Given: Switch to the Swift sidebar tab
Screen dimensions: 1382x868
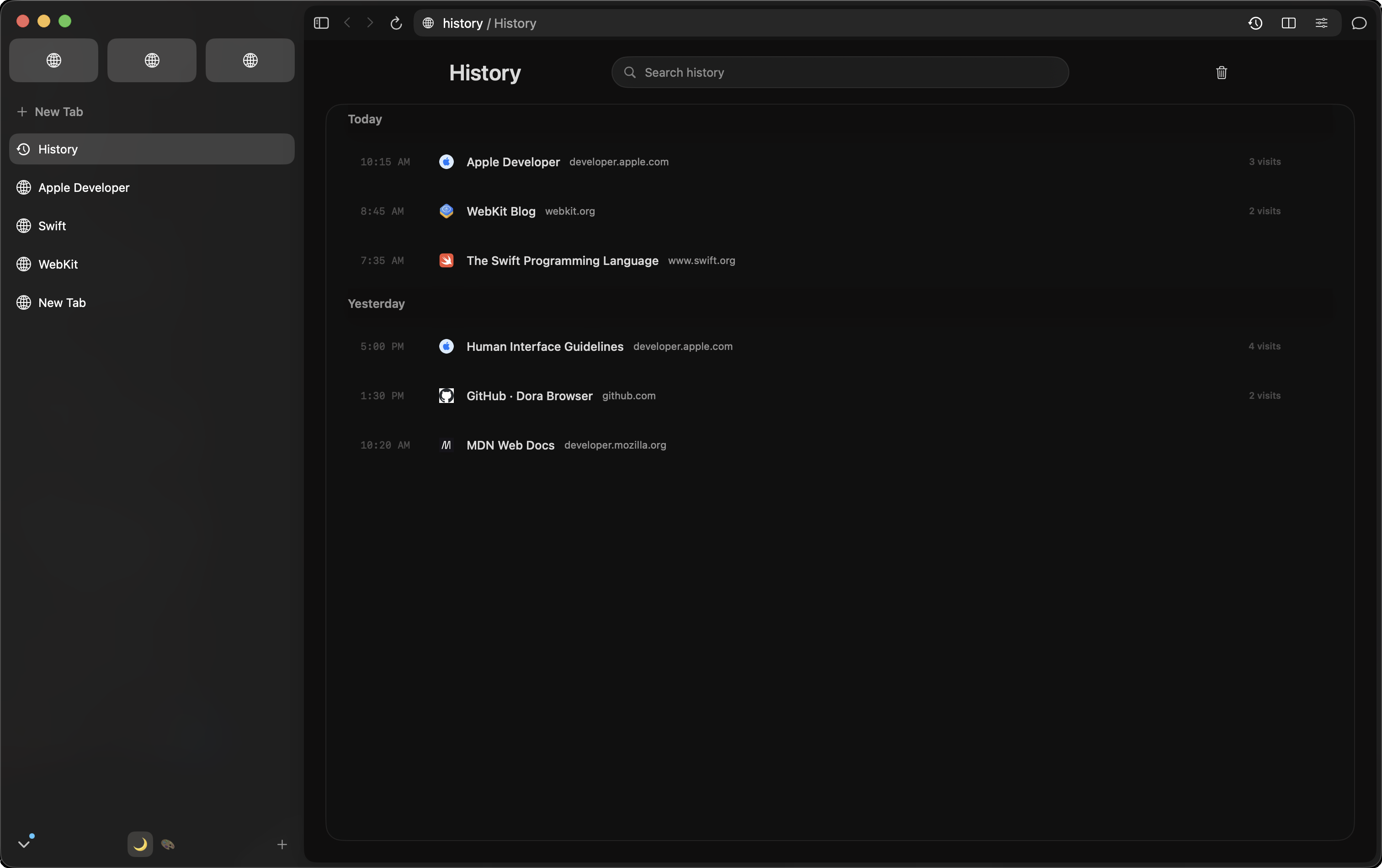Looking at the screenshot, I should pyautogui.click(x=152, y=226).
